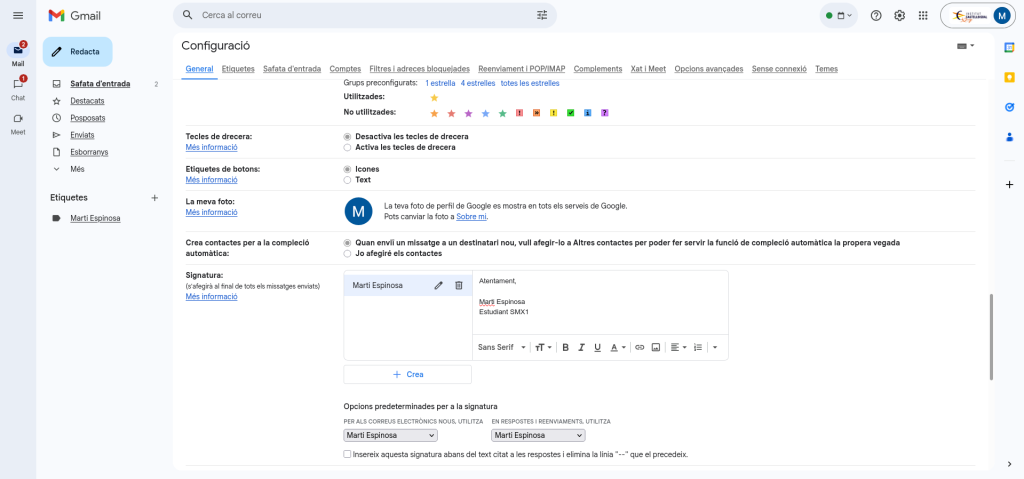
Task: Click the Redacta compose button
Action: [77, 51]
